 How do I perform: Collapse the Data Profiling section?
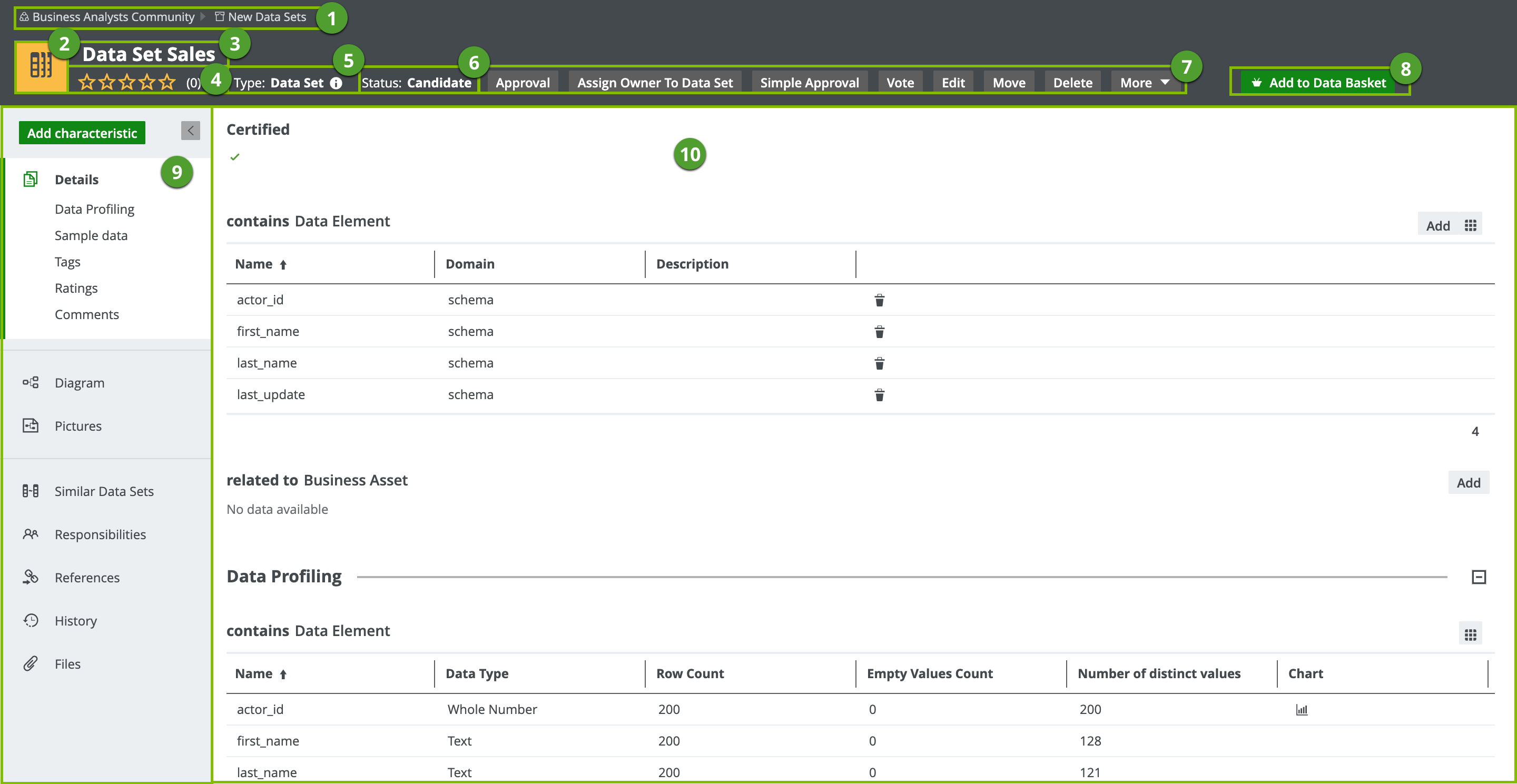pyautogui.click(x=1478, y=577)
